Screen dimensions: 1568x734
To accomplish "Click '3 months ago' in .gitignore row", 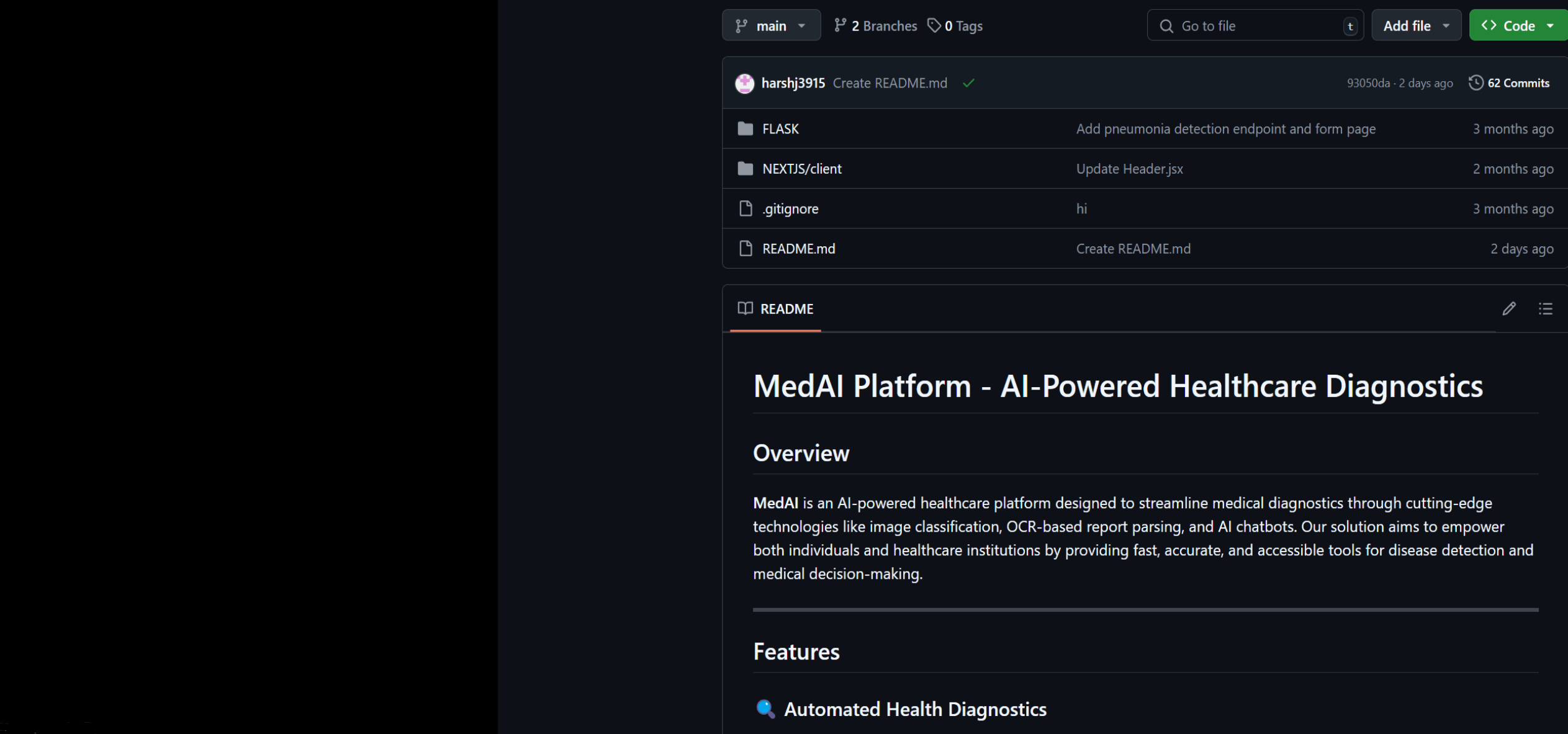I will click(x=1513, y=208).
